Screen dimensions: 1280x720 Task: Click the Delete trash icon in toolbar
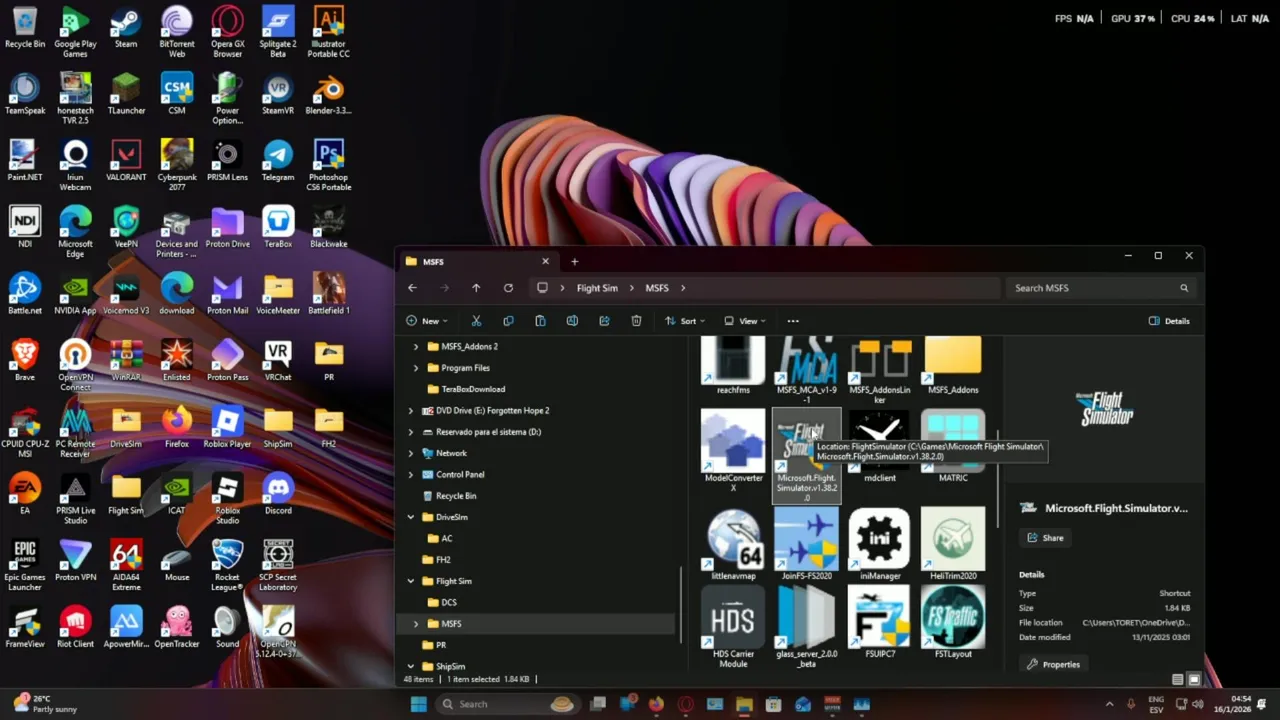point(636,321)
